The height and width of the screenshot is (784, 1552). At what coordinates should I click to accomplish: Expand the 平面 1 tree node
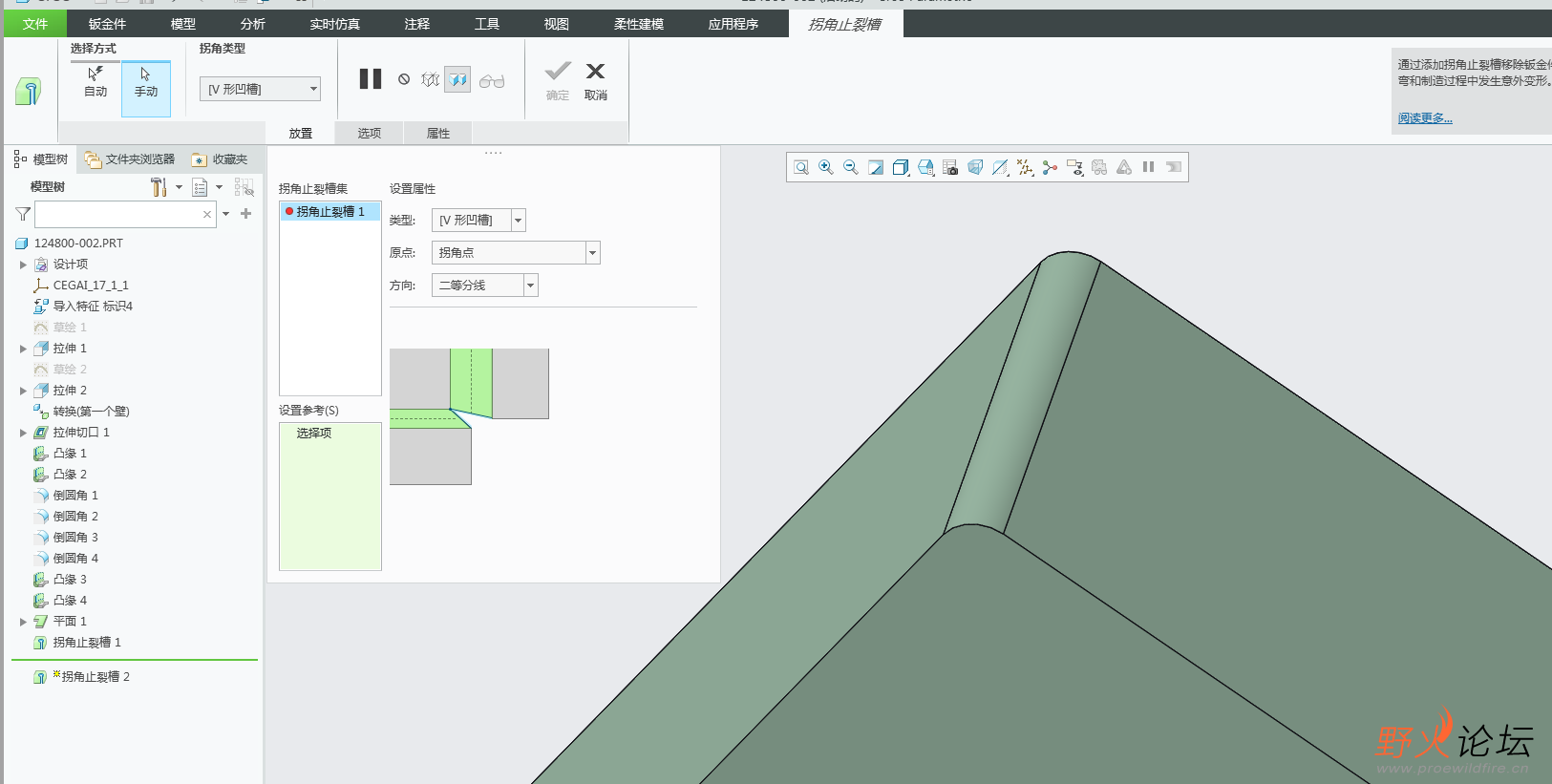[23, 622]
